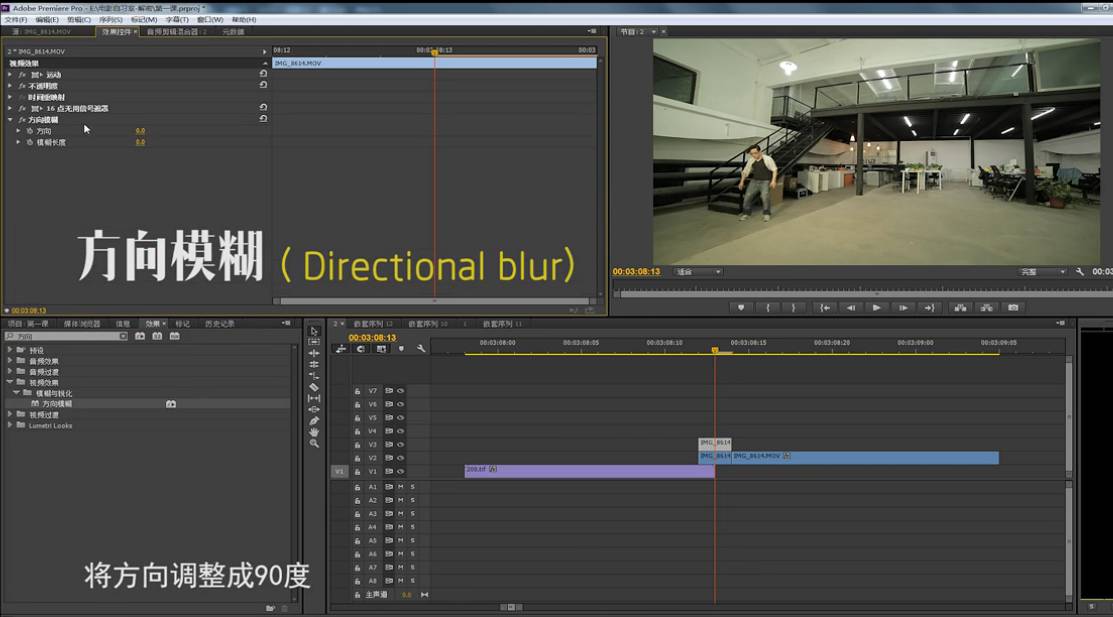This screenshot has height=617, width=1113.
Task: Click the 方向 value 0.0 field
Action: tap(140, 131)
